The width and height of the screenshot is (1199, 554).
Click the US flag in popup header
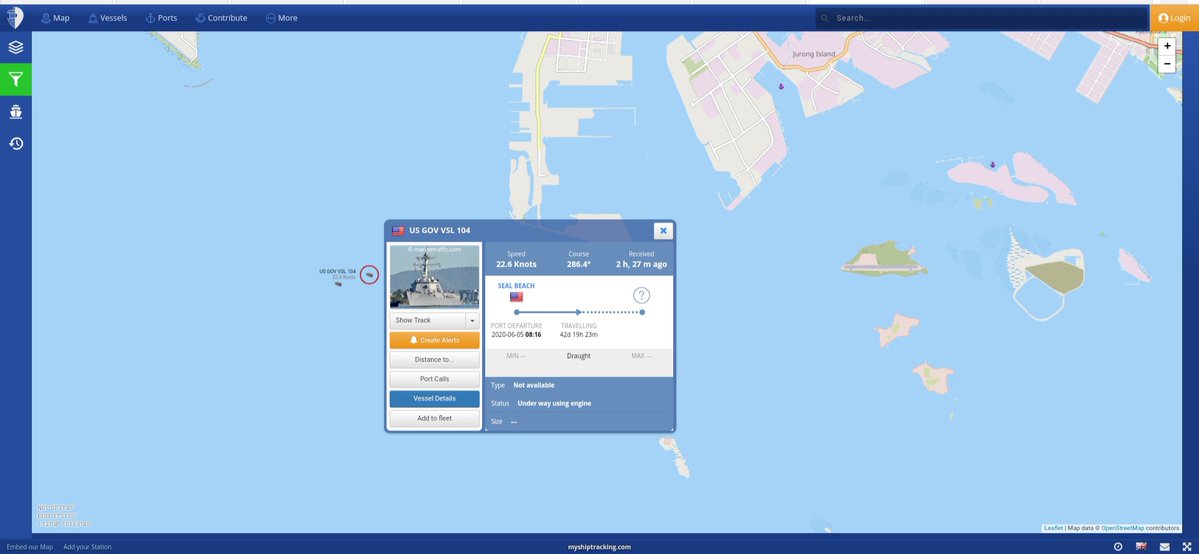point(398,230)
